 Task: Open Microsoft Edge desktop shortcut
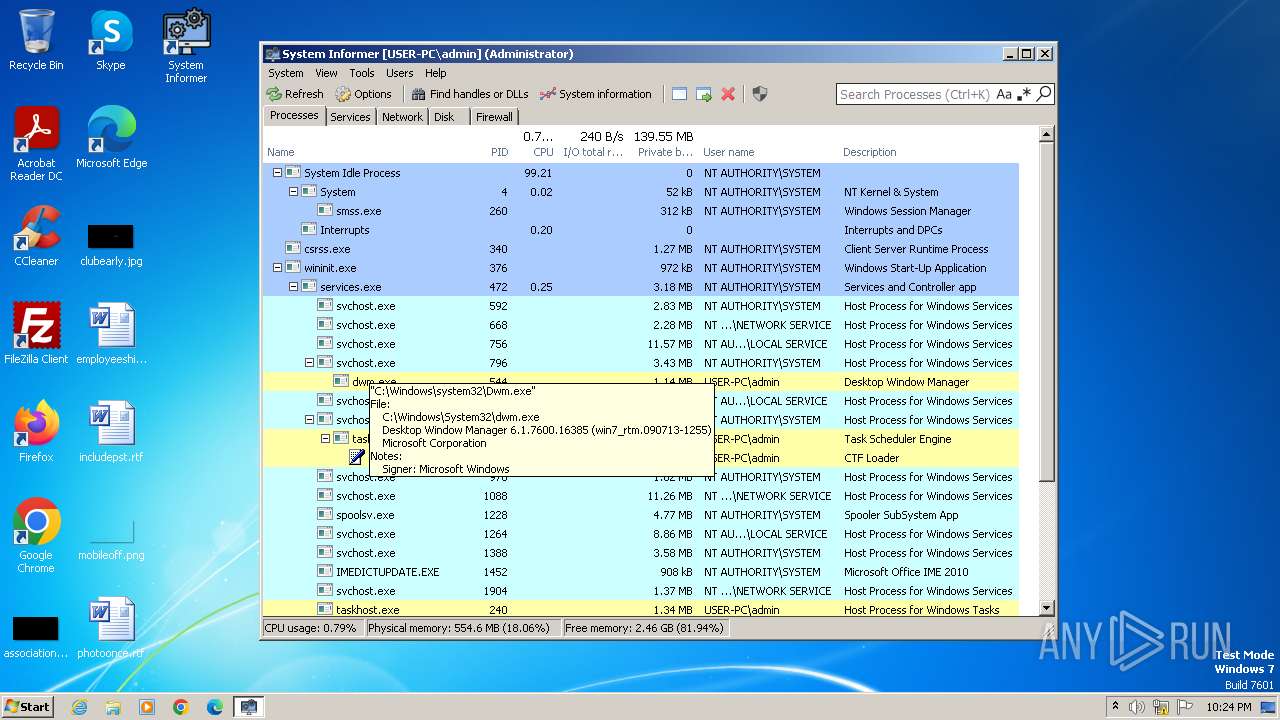coord(111,138)
